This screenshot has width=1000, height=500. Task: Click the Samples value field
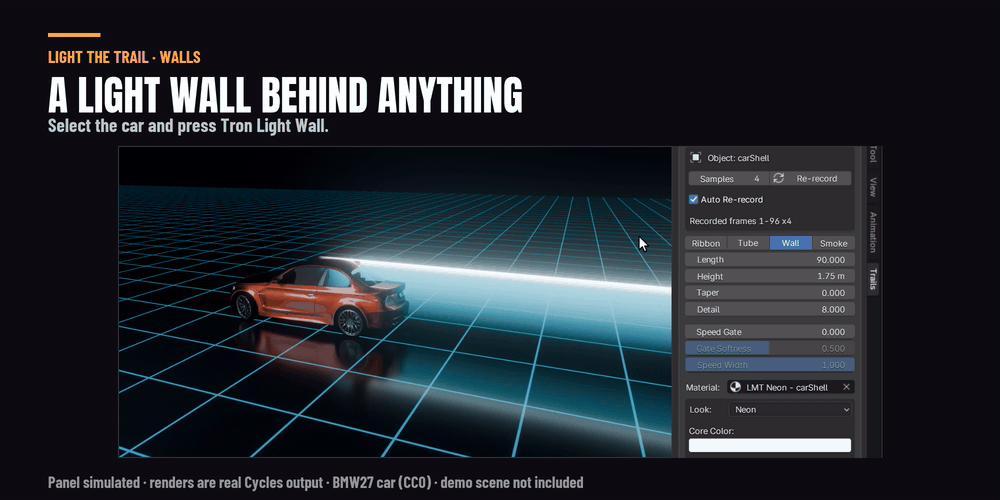tap(729, 179)
